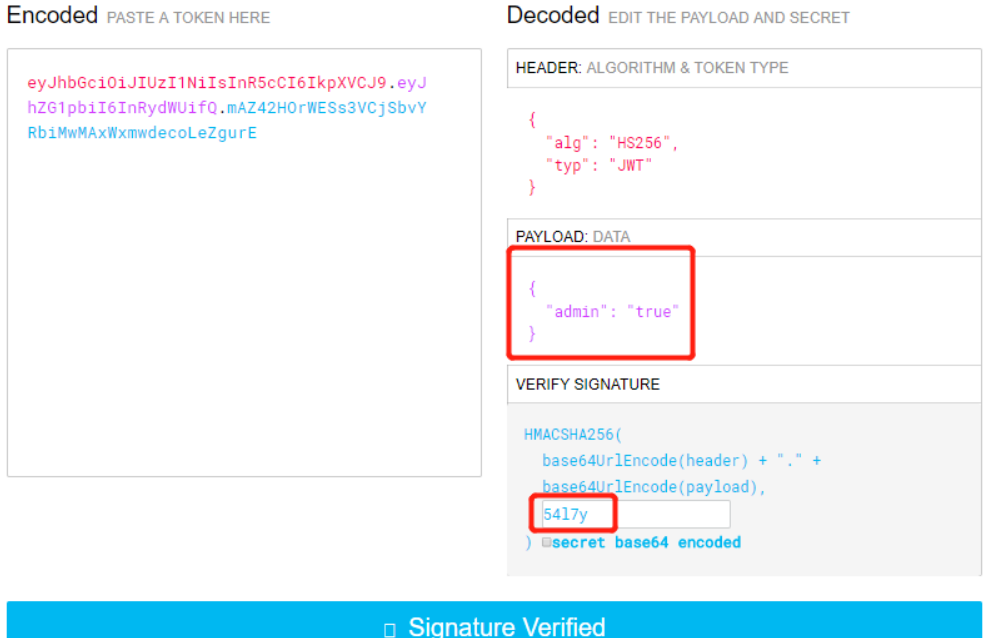Toggle the secret base64 encoded checkbox
This screenshot has height=638, width=987.
tap(546, 542)
